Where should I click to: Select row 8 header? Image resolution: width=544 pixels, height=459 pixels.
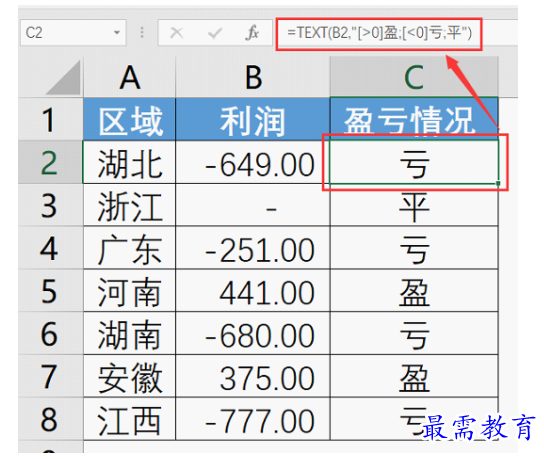[51, 419]
